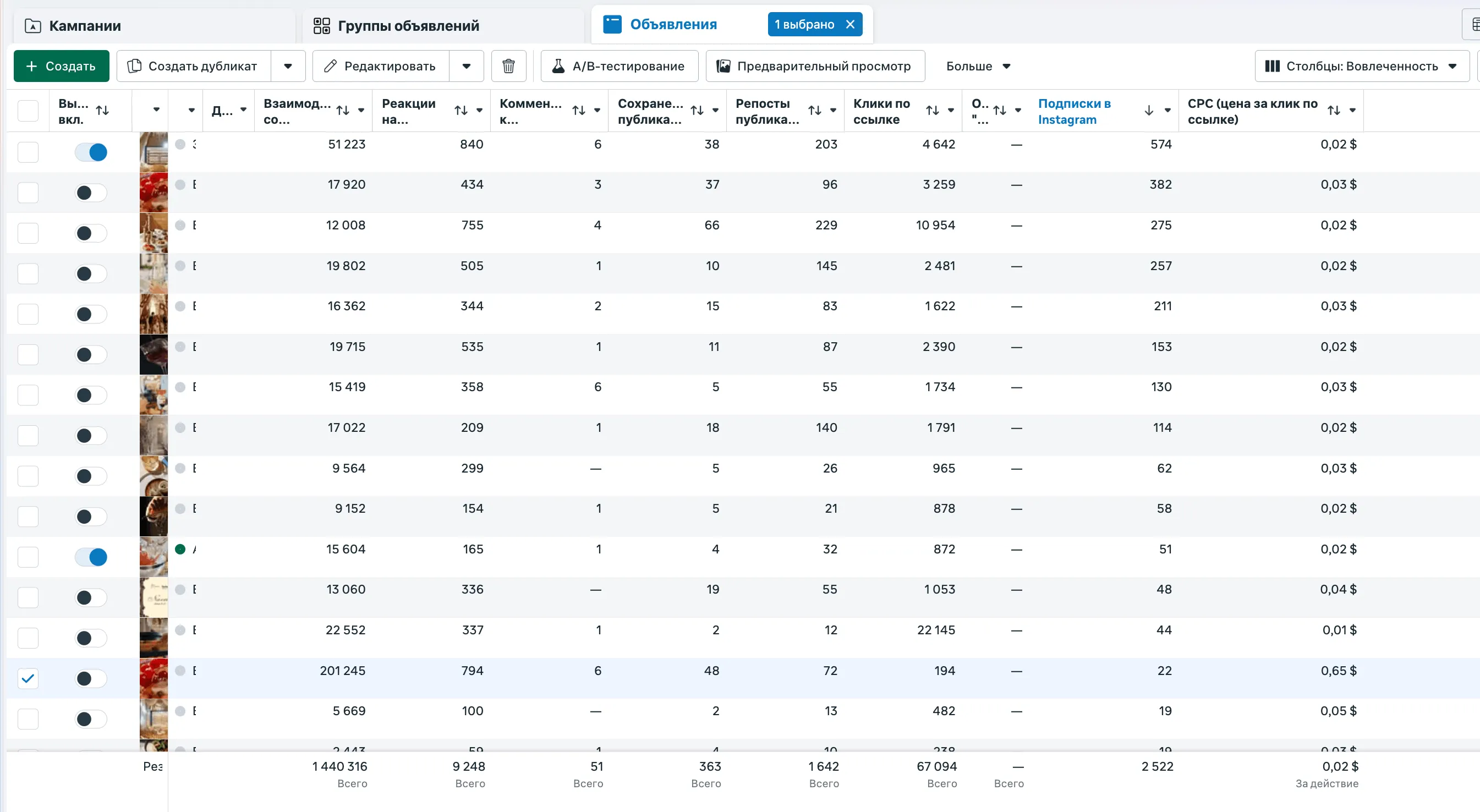The image size is (1480, 812).
Task: Uncheck the selected row with 201 245
Action: pos(28,679)
